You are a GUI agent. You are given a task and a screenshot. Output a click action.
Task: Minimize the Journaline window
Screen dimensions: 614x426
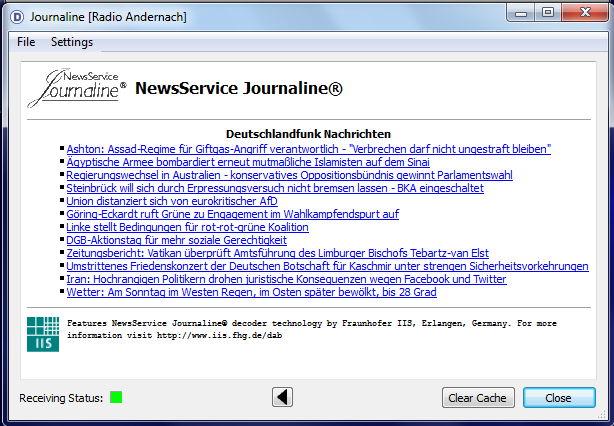521,13
